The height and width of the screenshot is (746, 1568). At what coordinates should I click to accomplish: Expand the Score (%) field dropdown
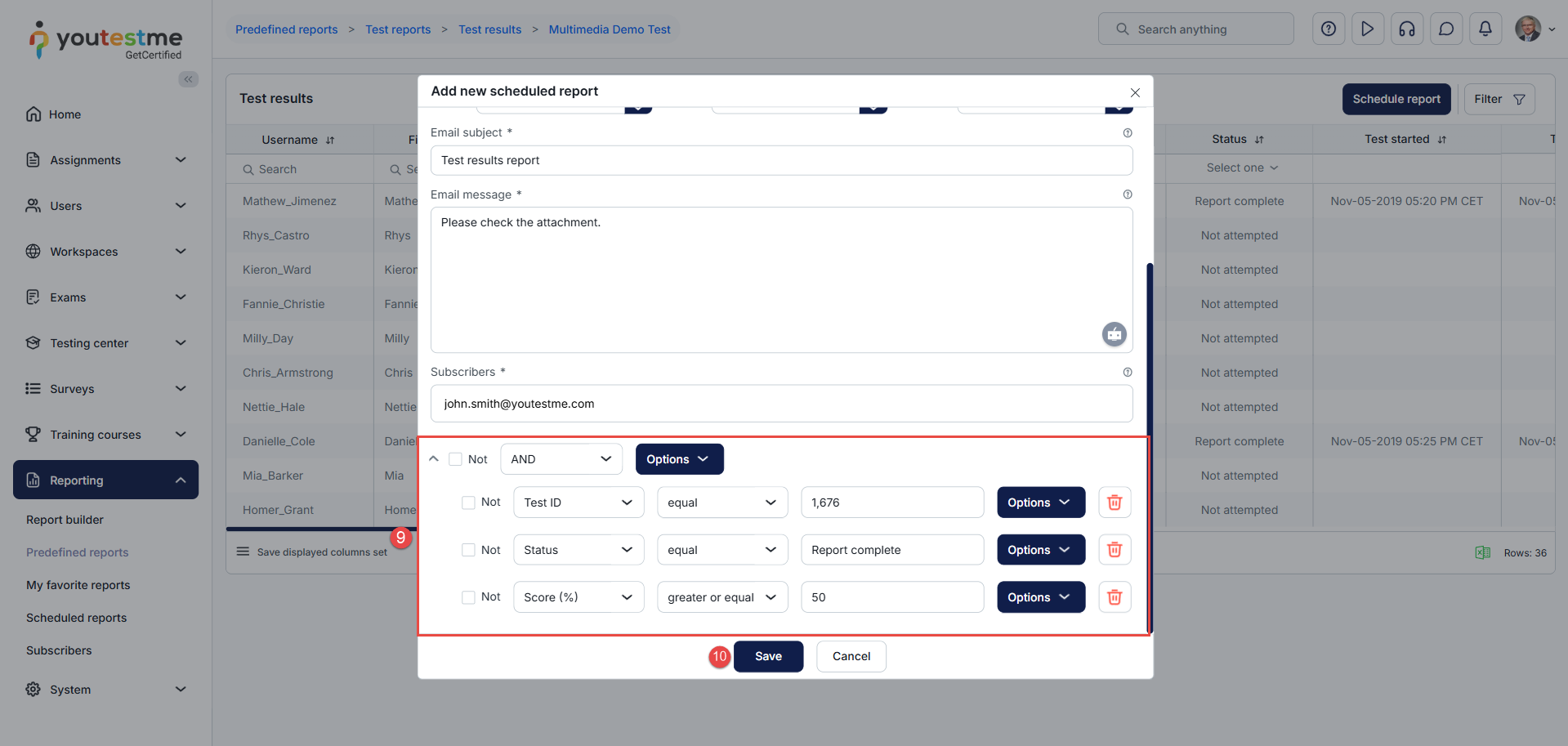click(x=578, y=597)
